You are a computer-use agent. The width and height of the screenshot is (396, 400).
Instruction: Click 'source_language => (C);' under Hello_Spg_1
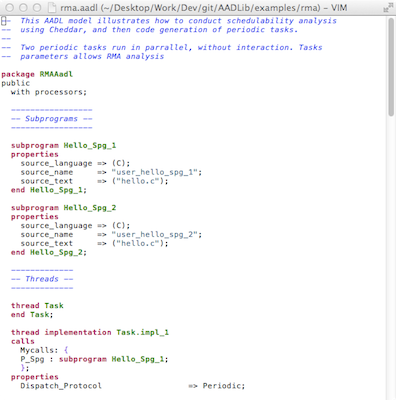click(75, 163)
